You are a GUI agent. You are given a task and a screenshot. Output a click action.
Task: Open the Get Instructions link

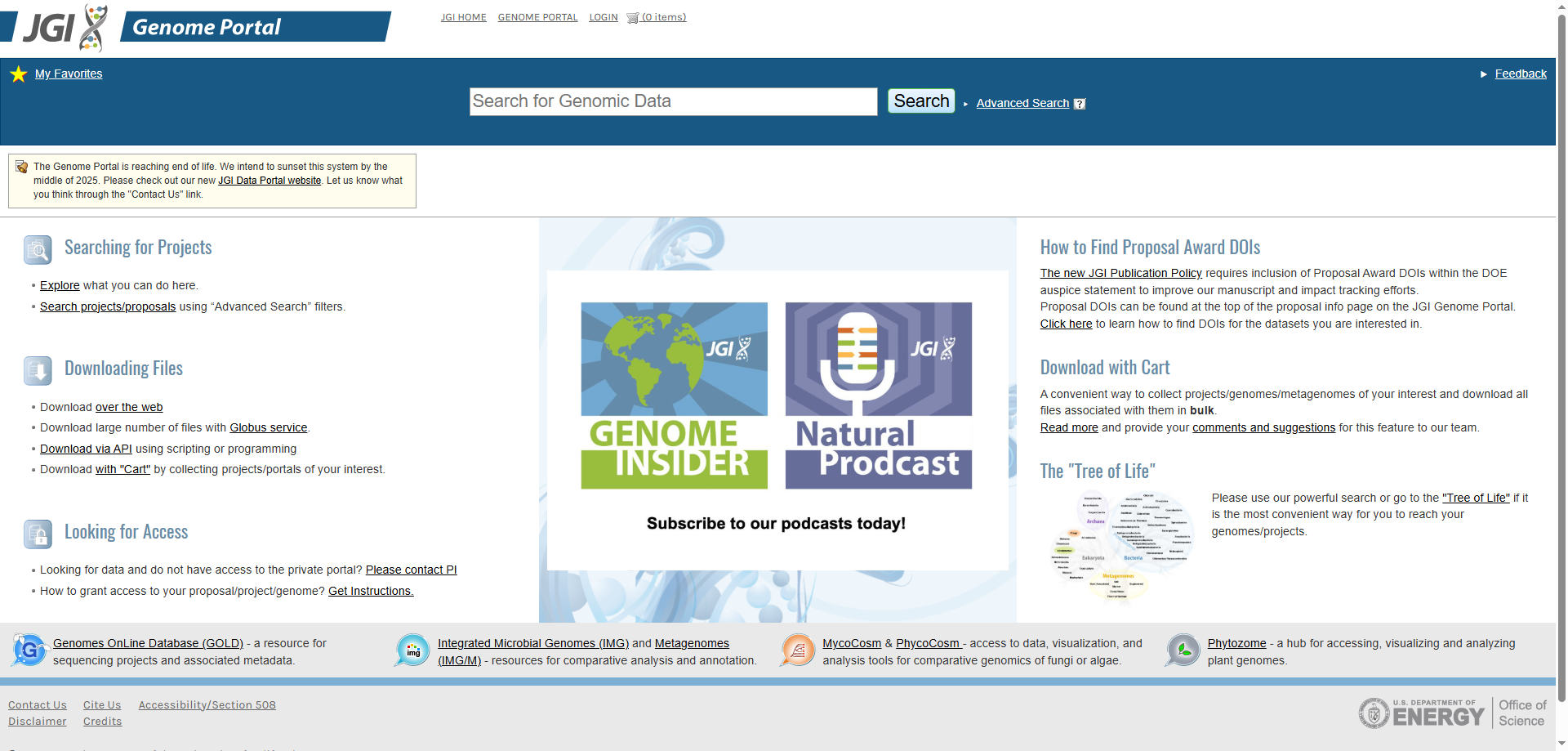[x=371, y=591]
